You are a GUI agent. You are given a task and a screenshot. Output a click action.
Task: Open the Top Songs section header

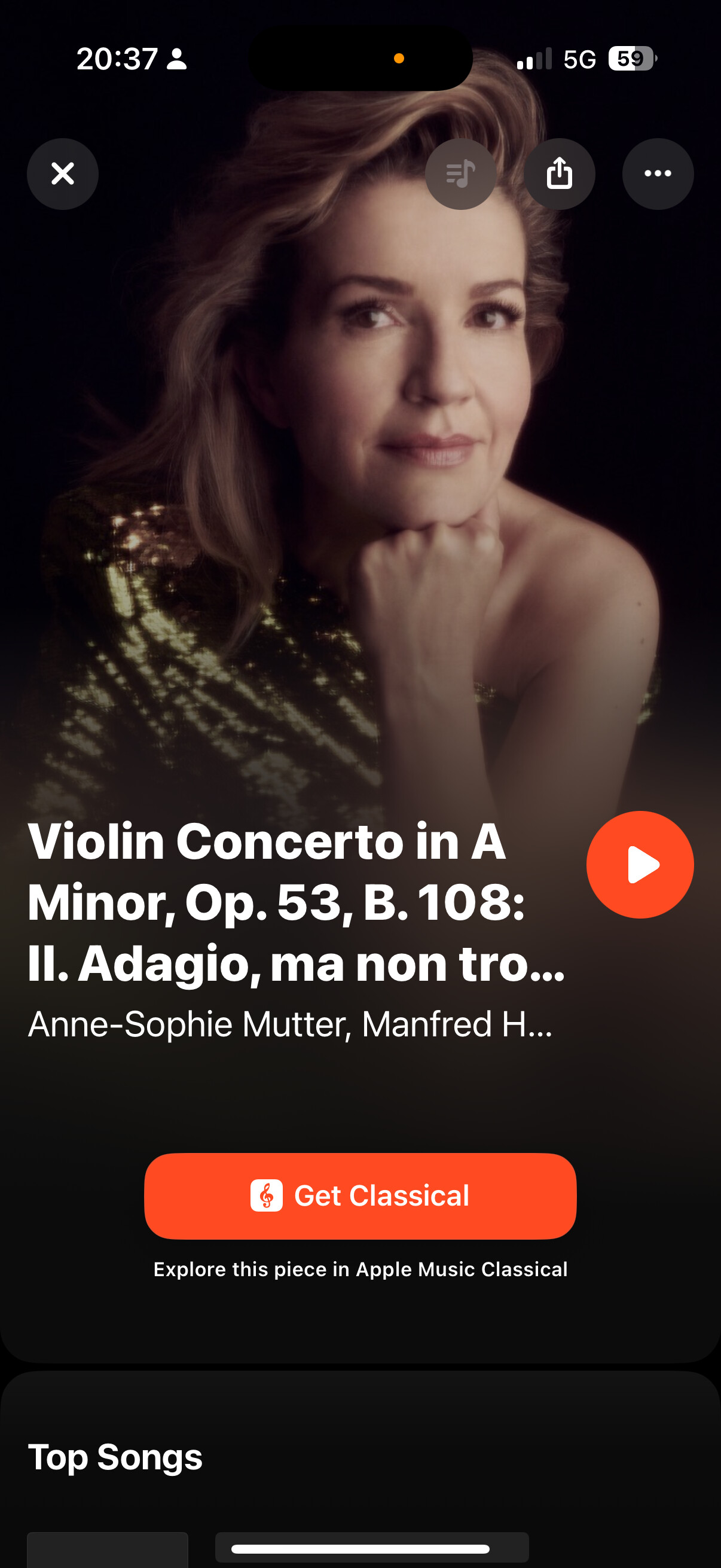point(115,1457)
